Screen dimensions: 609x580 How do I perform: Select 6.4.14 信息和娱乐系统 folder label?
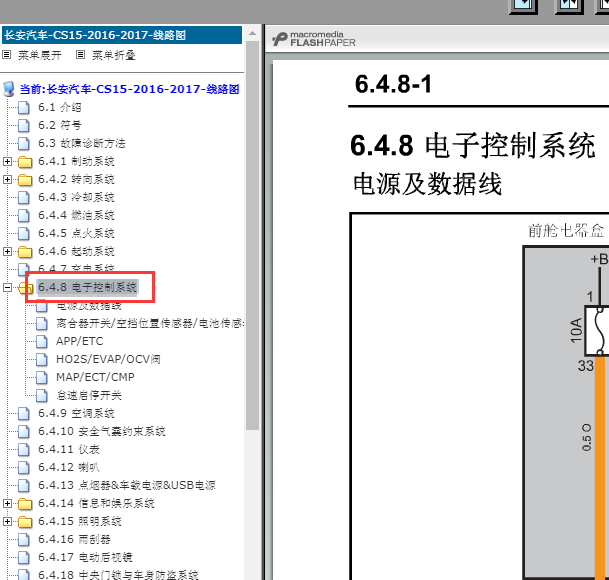point(96,503)
